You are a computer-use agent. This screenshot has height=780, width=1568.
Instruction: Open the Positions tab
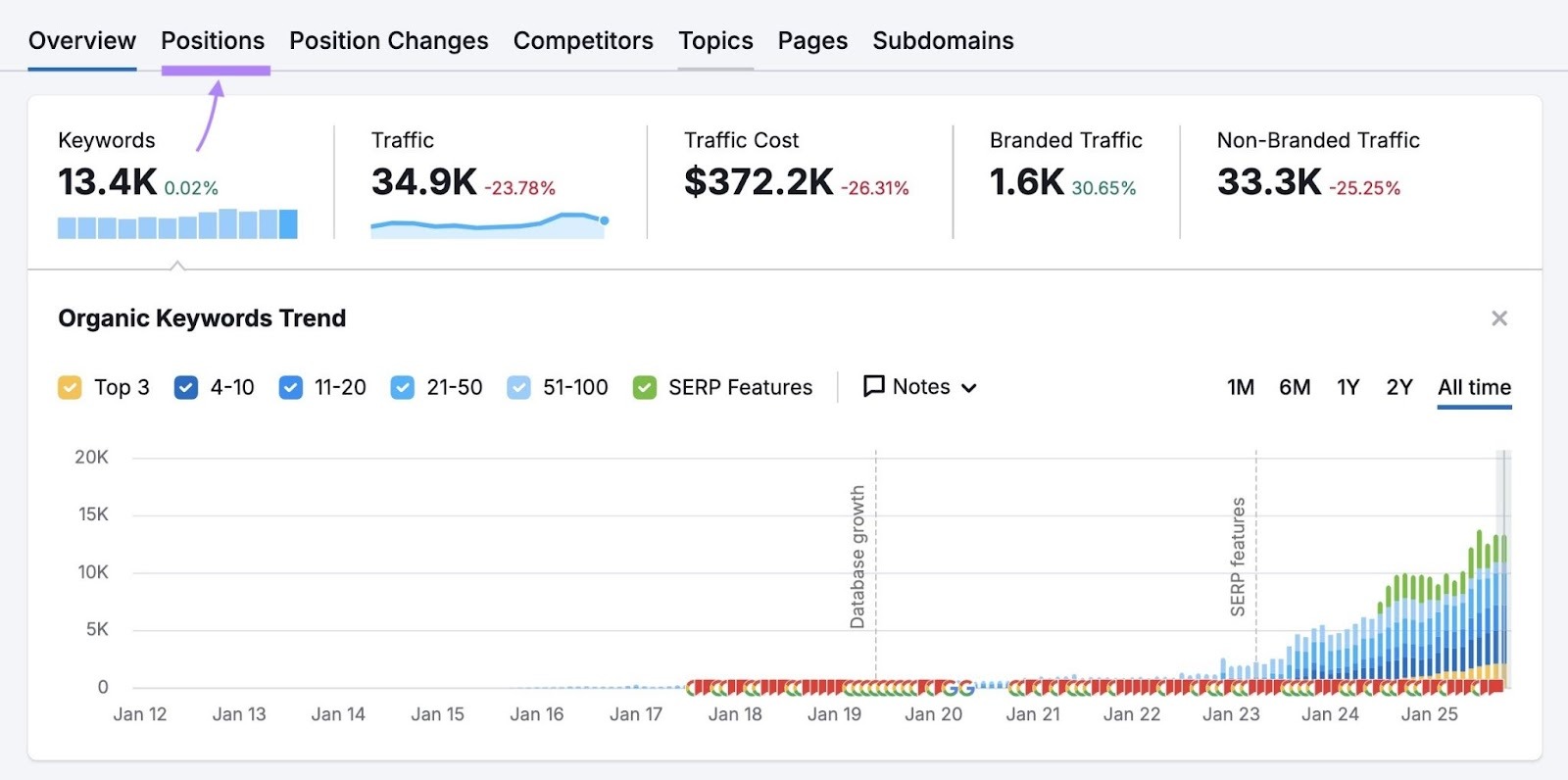click(x=213, y=41)
